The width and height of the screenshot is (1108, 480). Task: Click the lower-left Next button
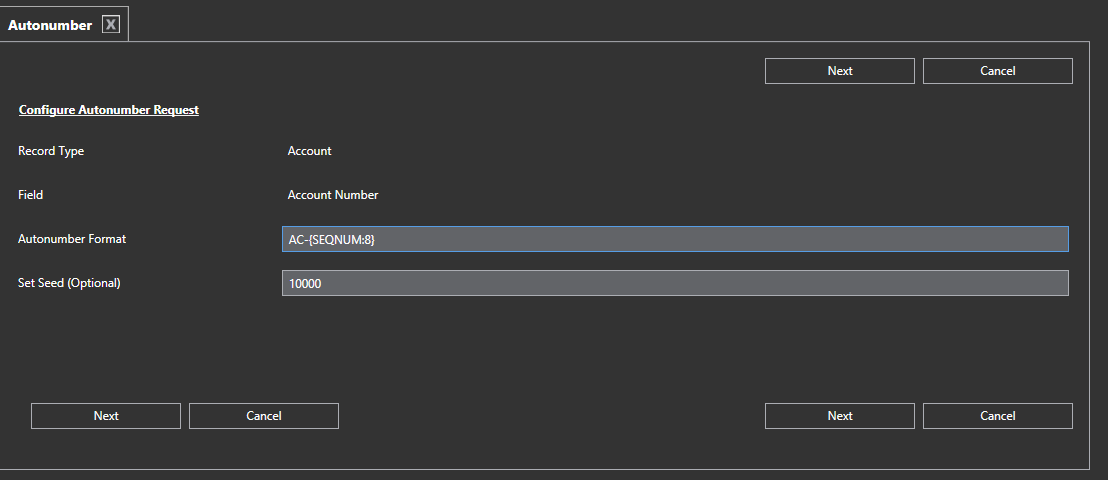tap(106, 416)
